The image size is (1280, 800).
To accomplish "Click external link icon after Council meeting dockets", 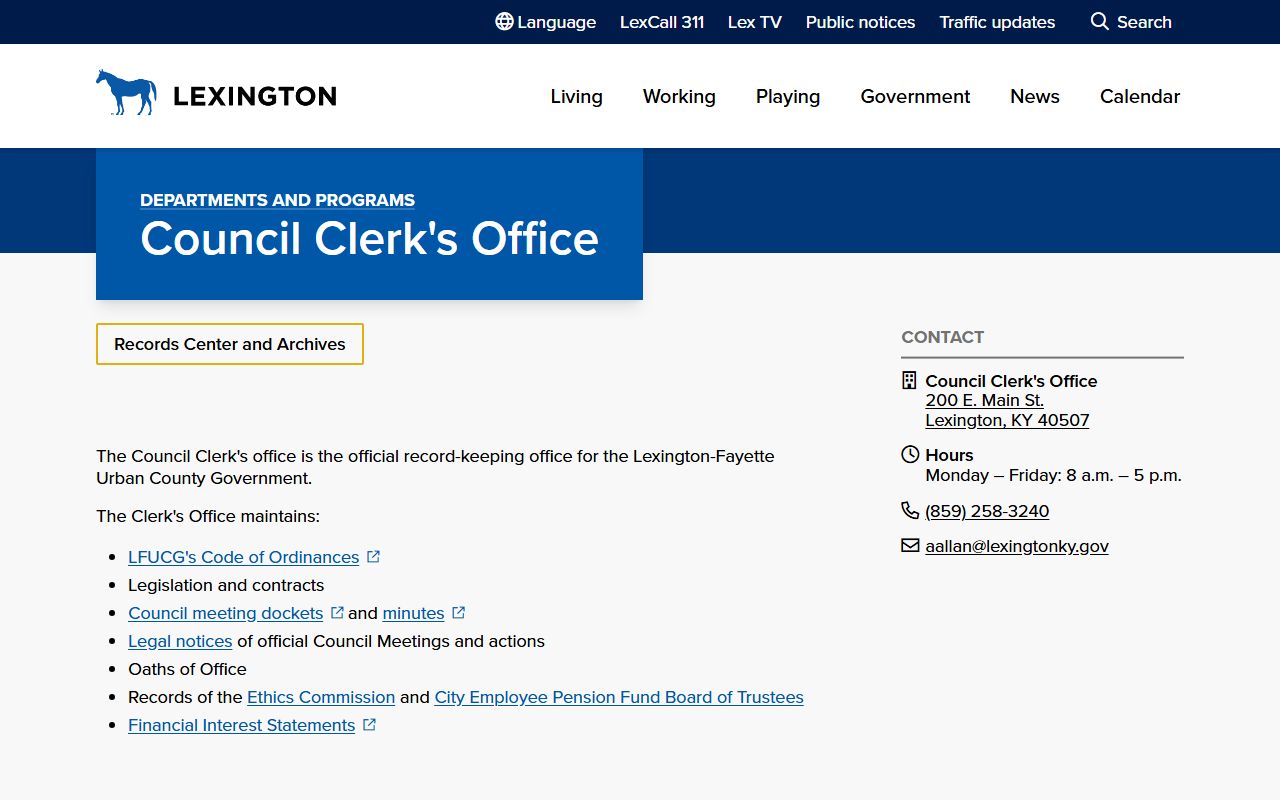I will point(337,613).
